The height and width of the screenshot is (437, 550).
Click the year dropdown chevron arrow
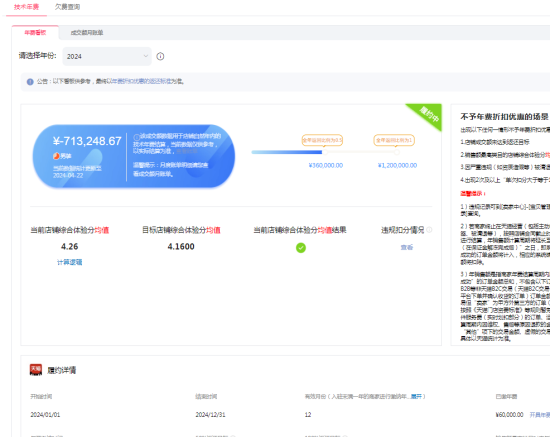(146, 56)
